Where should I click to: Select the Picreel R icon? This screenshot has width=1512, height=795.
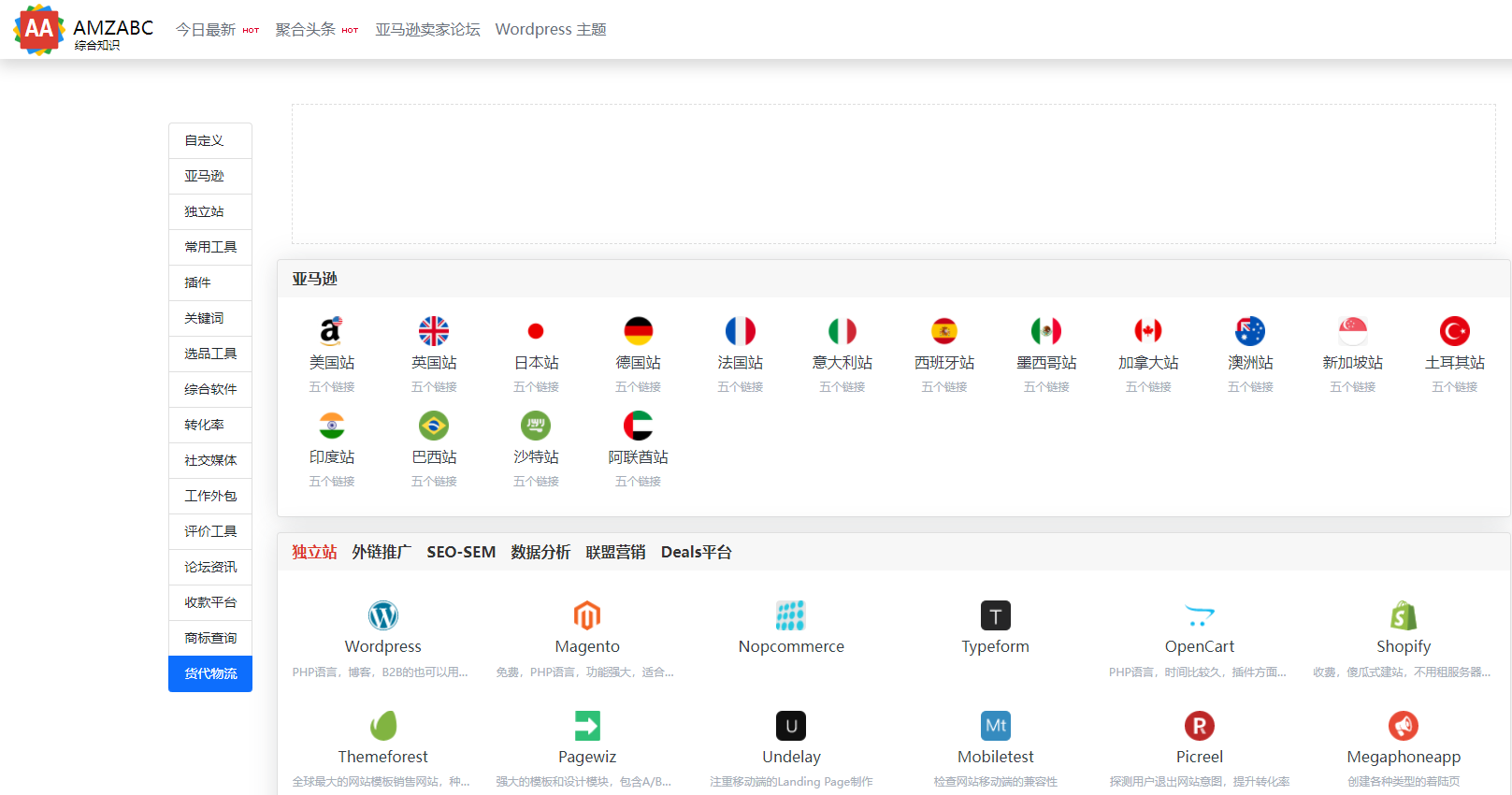point(1200,726)
